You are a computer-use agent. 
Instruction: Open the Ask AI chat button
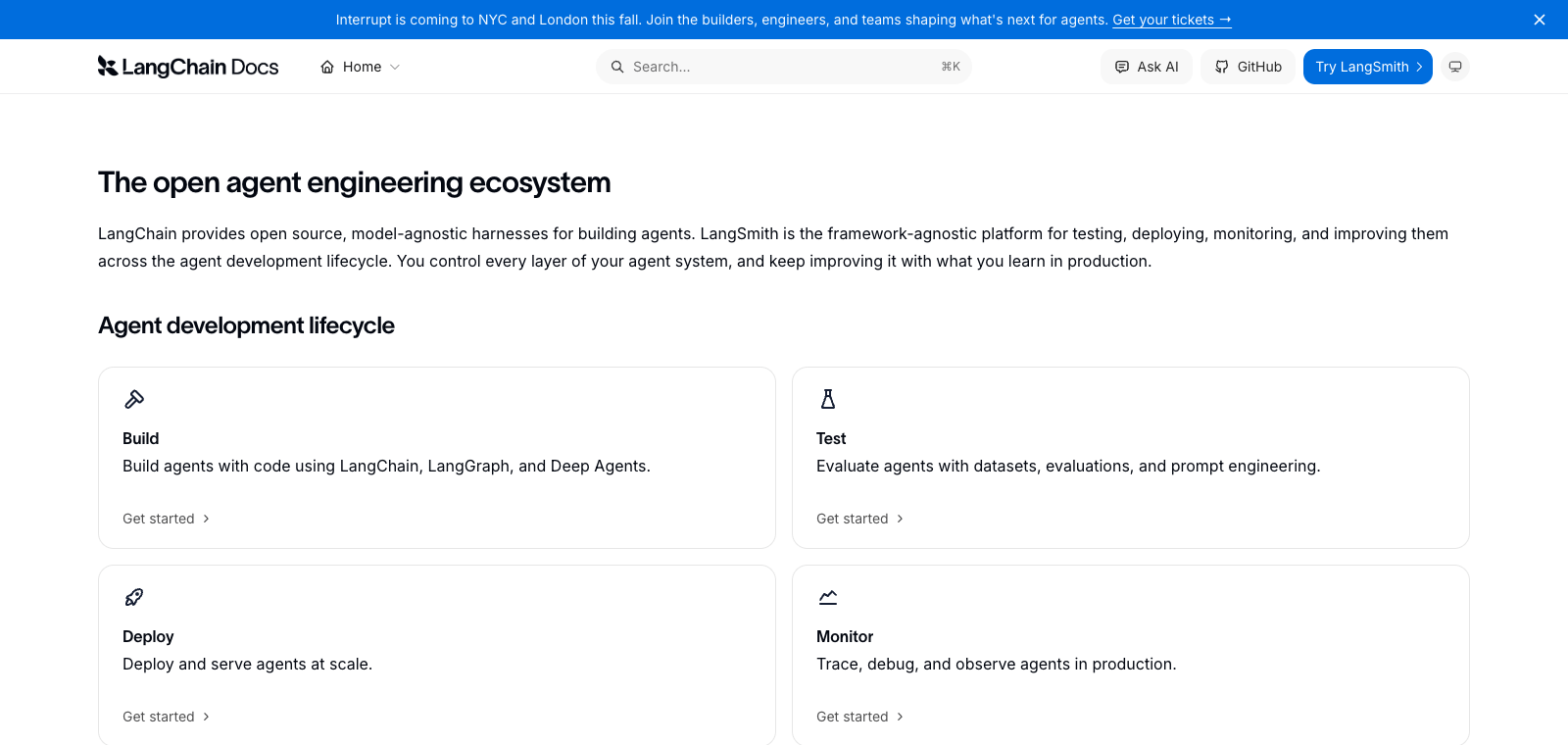(1147, 67)
